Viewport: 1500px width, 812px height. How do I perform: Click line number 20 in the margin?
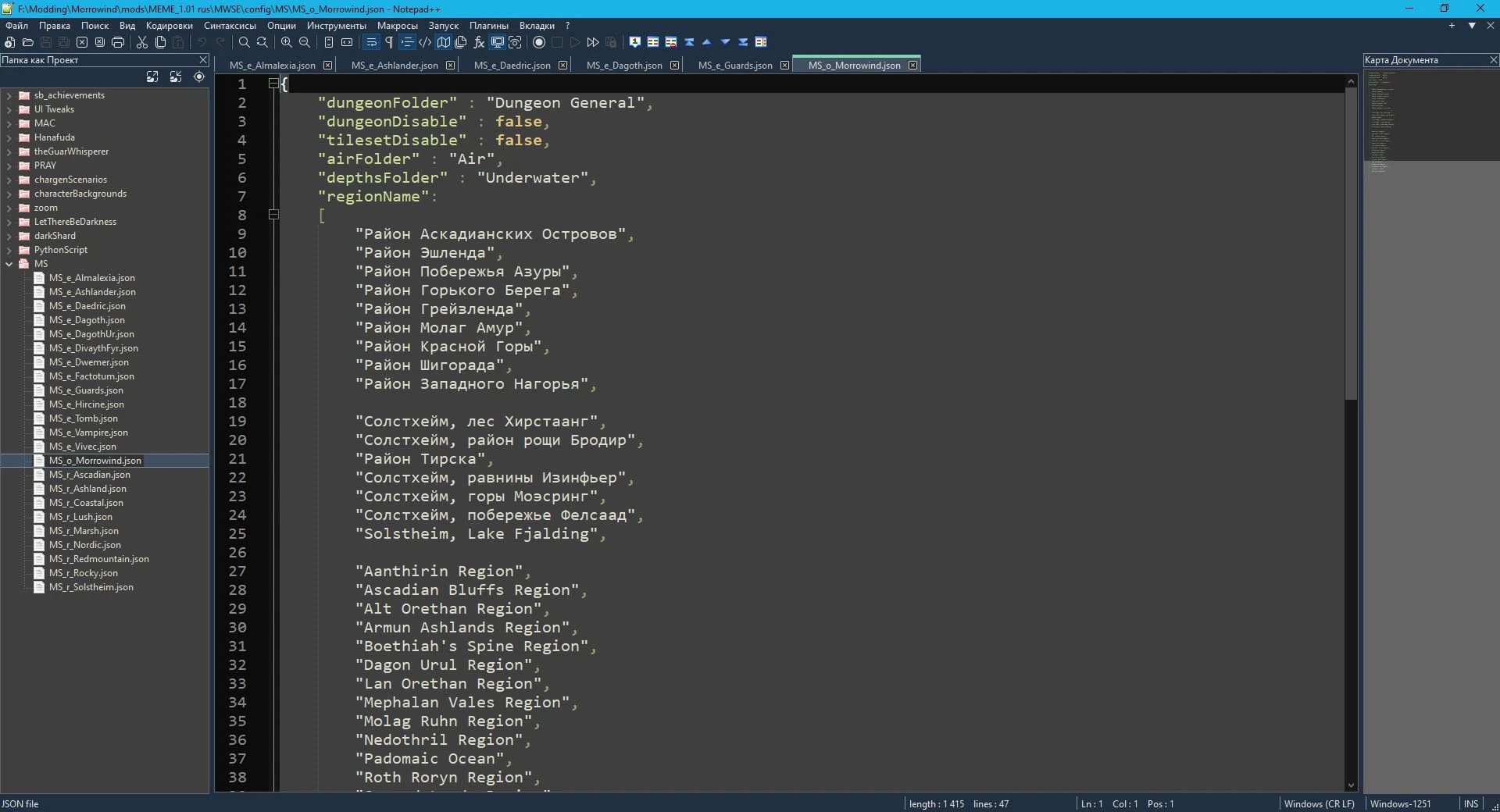tap(237, 440)
